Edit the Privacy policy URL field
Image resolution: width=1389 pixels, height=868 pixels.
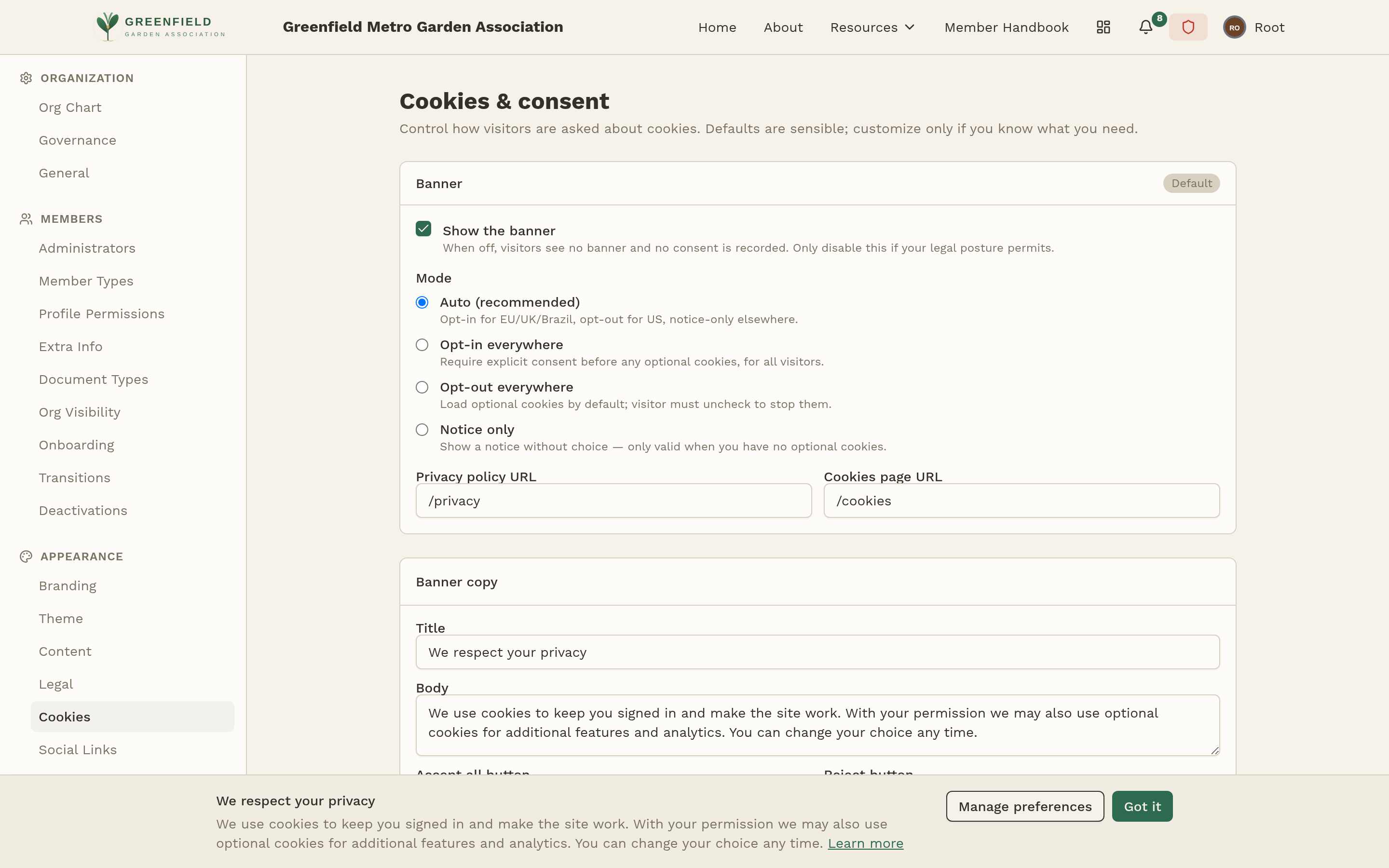pyautogui.click(x=613, y=501)
